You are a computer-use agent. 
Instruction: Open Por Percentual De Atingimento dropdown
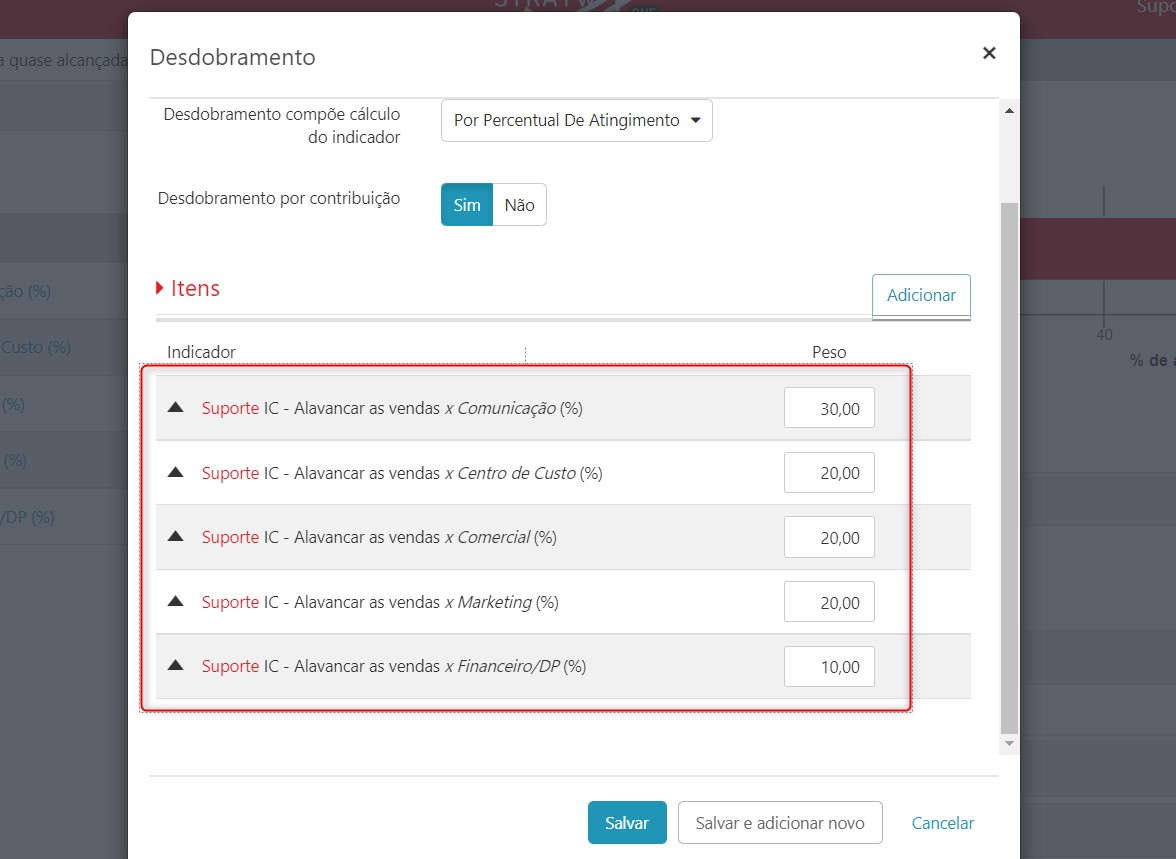pyautogui.click(x=576, y=121)
